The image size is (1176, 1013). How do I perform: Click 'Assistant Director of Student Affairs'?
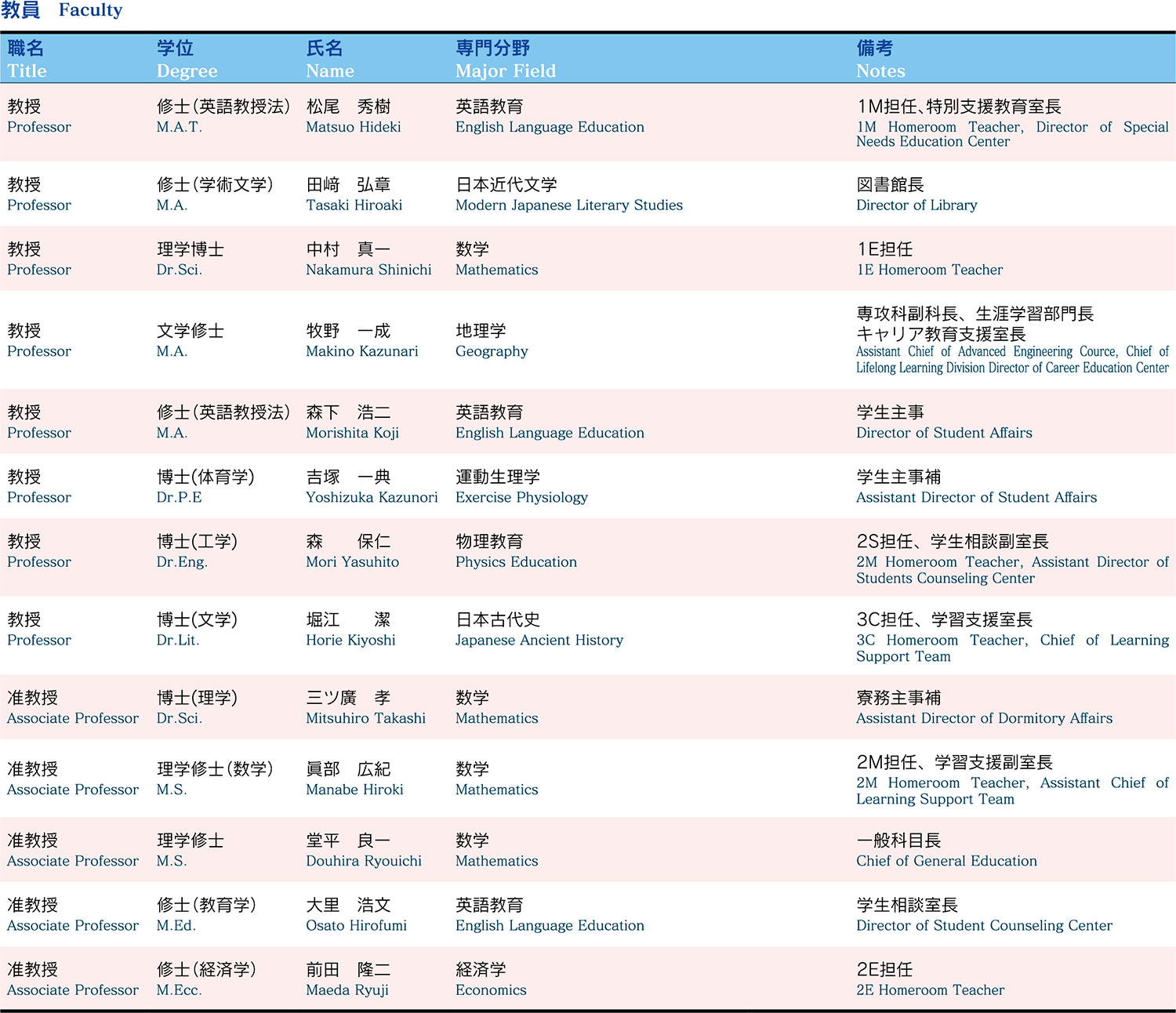coord(976,497)
